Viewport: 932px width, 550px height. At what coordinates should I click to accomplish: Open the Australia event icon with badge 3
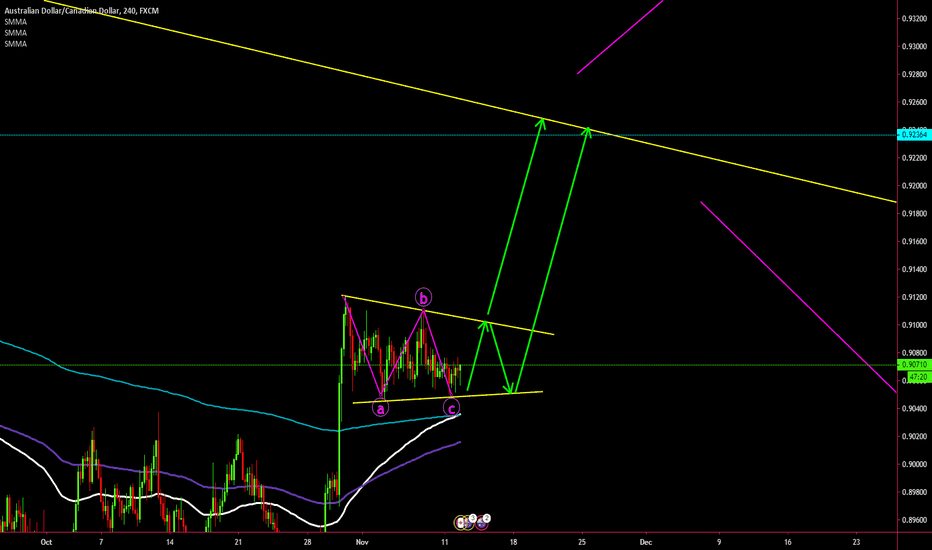tap(469, 523)
